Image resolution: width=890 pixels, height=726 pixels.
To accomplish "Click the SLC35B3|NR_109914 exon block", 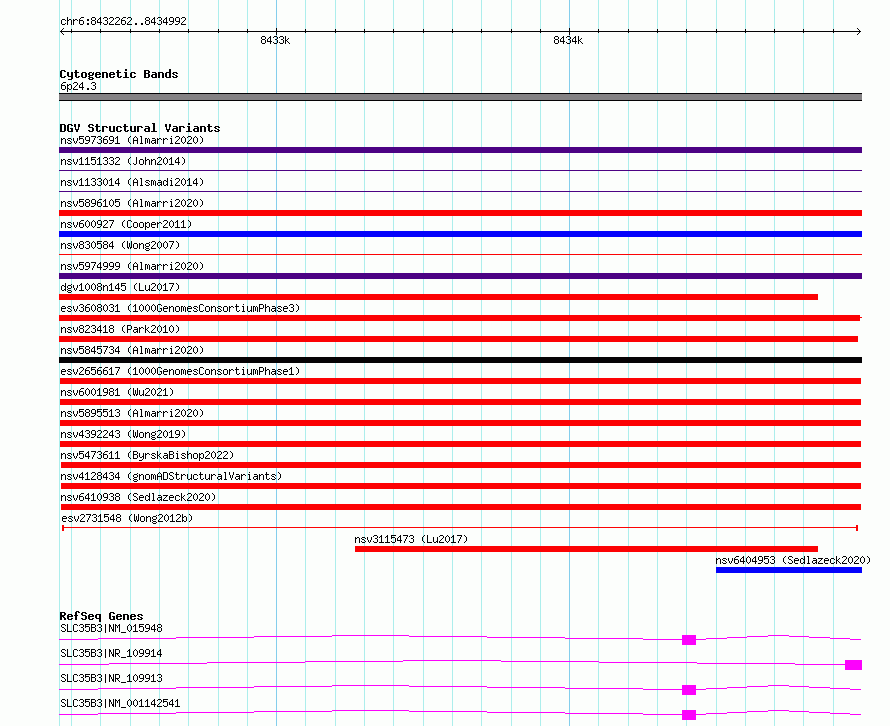I will [853, 665].
